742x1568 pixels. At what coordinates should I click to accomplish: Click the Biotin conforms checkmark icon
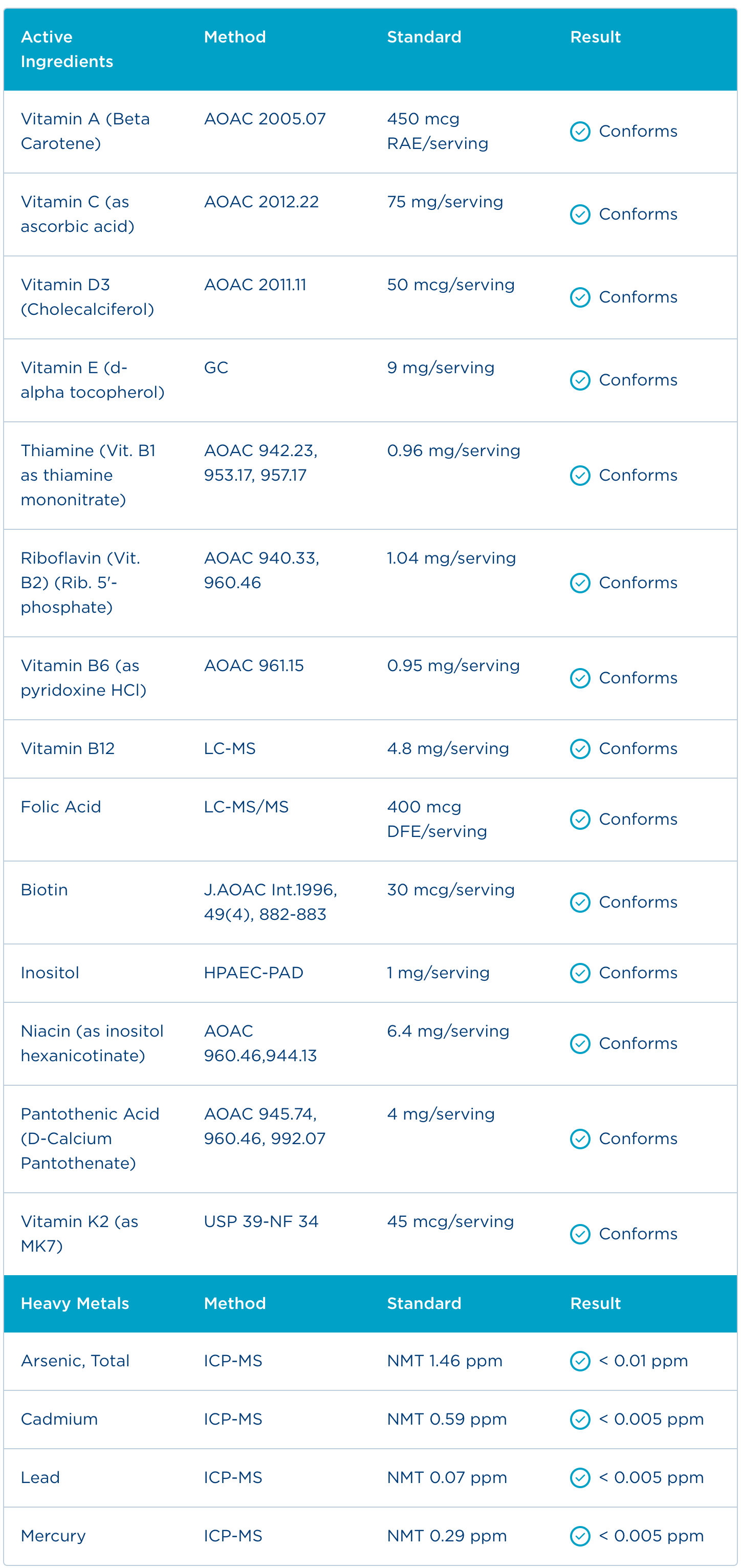click(x=579, y=902)
